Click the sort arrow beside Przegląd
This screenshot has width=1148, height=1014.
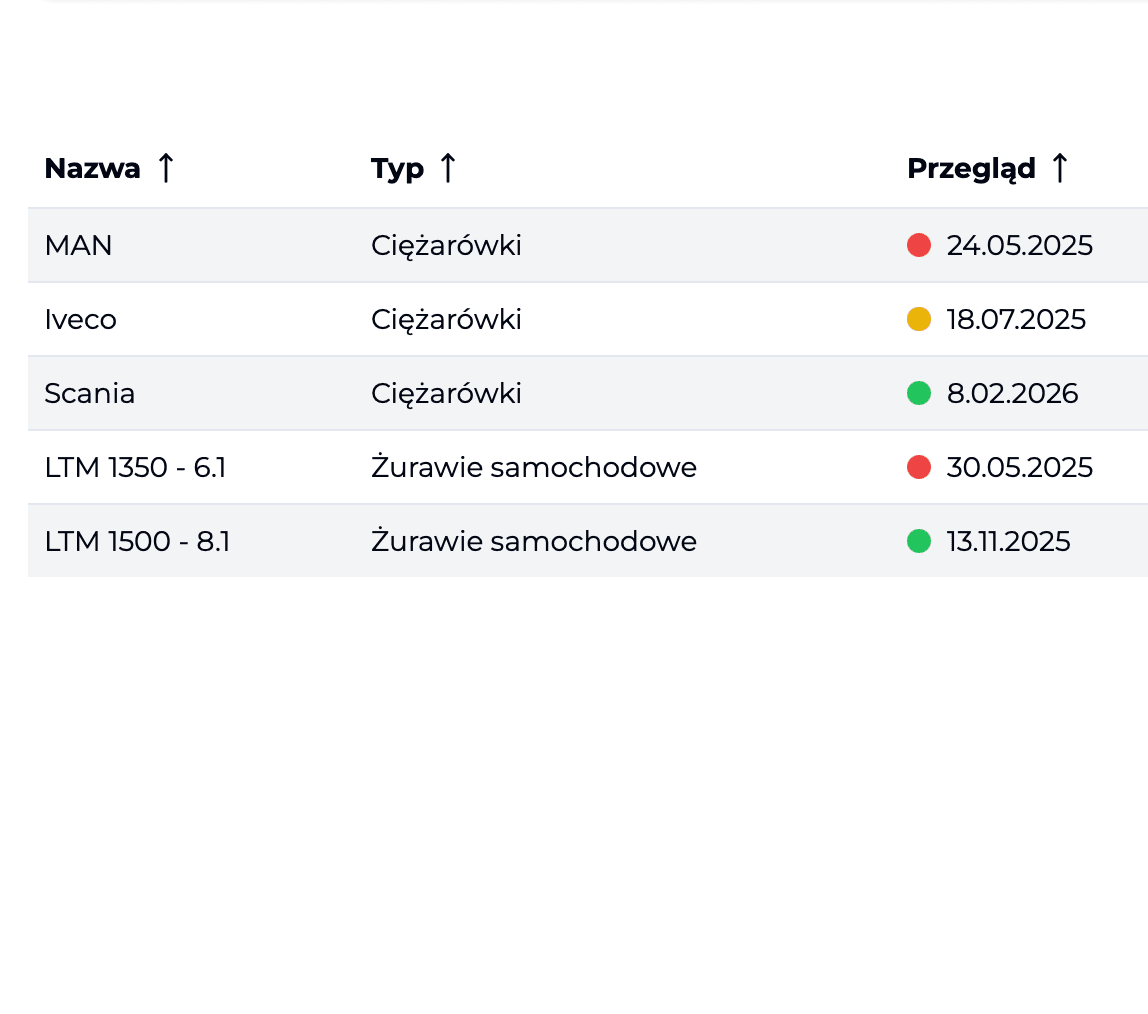click(x=1060, y=167)
